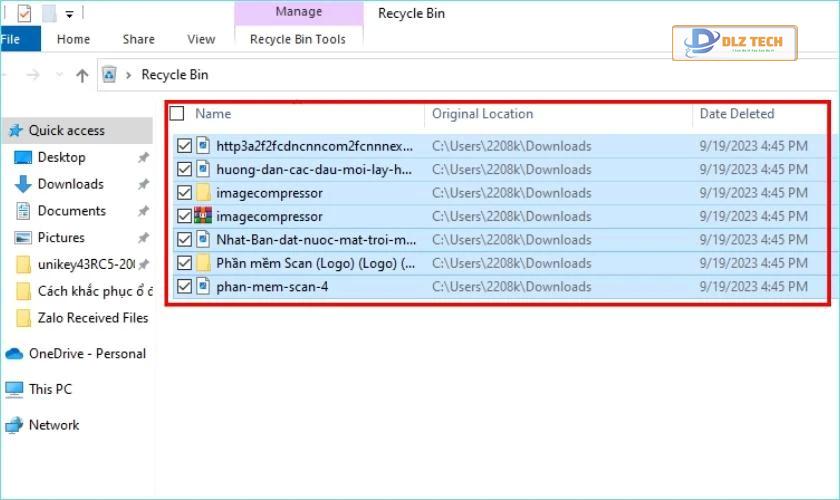Click Date Deleted of huong-dan-cac-dau-moi-lay-h row

[x=753, y=169]
